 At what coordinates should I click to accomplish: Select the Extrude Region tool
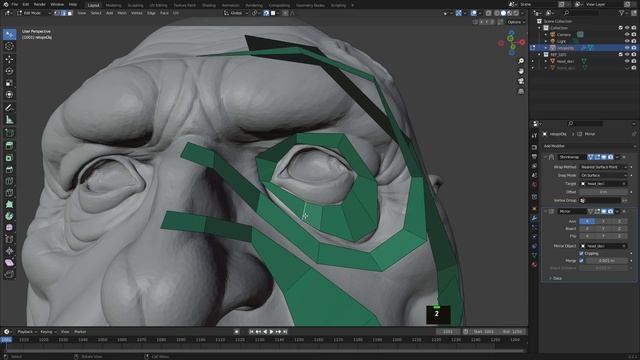point(9,146)
